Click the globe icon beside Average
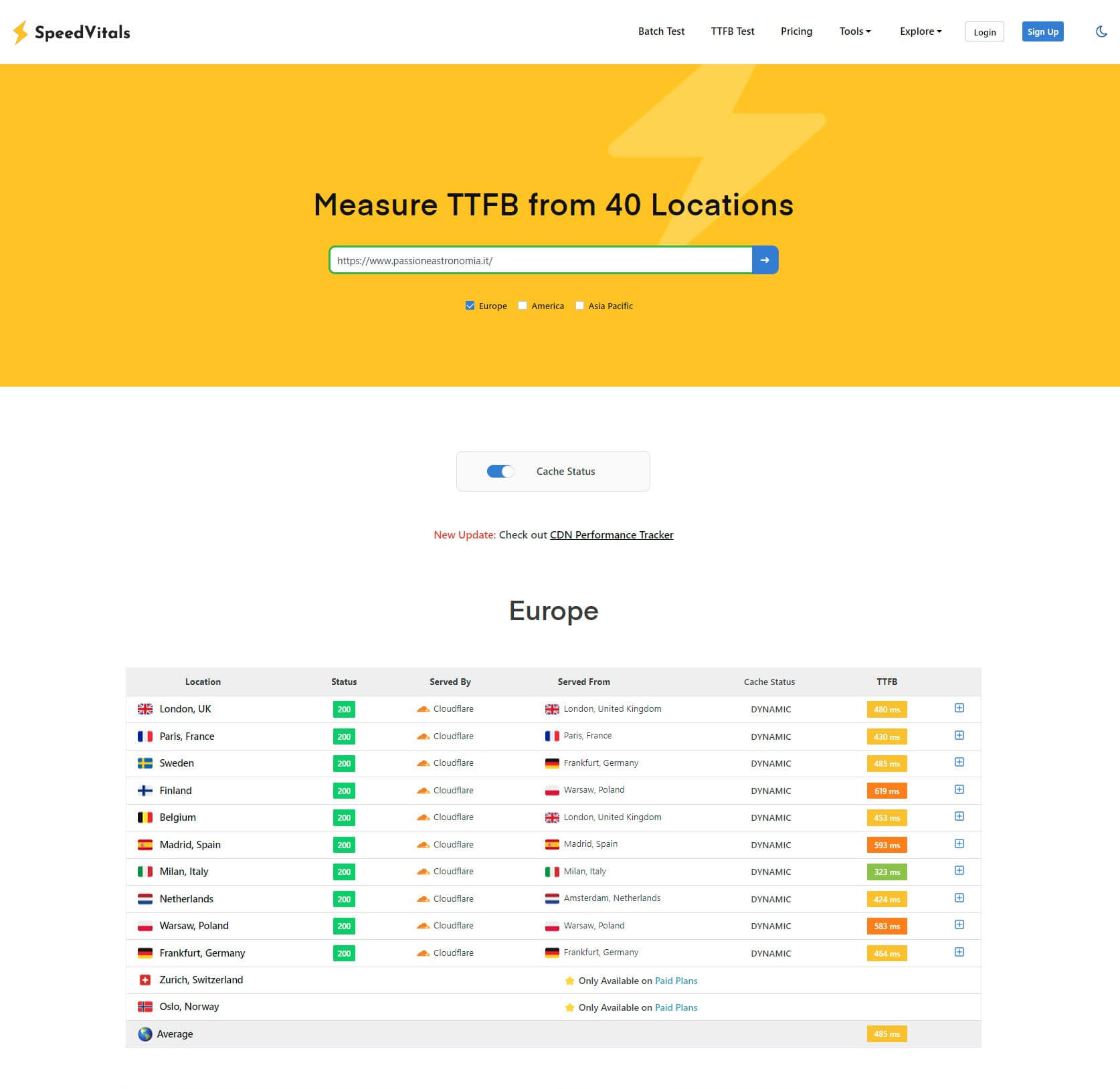Viewport: 1120px width, 1089px height. pos(145,1034)
